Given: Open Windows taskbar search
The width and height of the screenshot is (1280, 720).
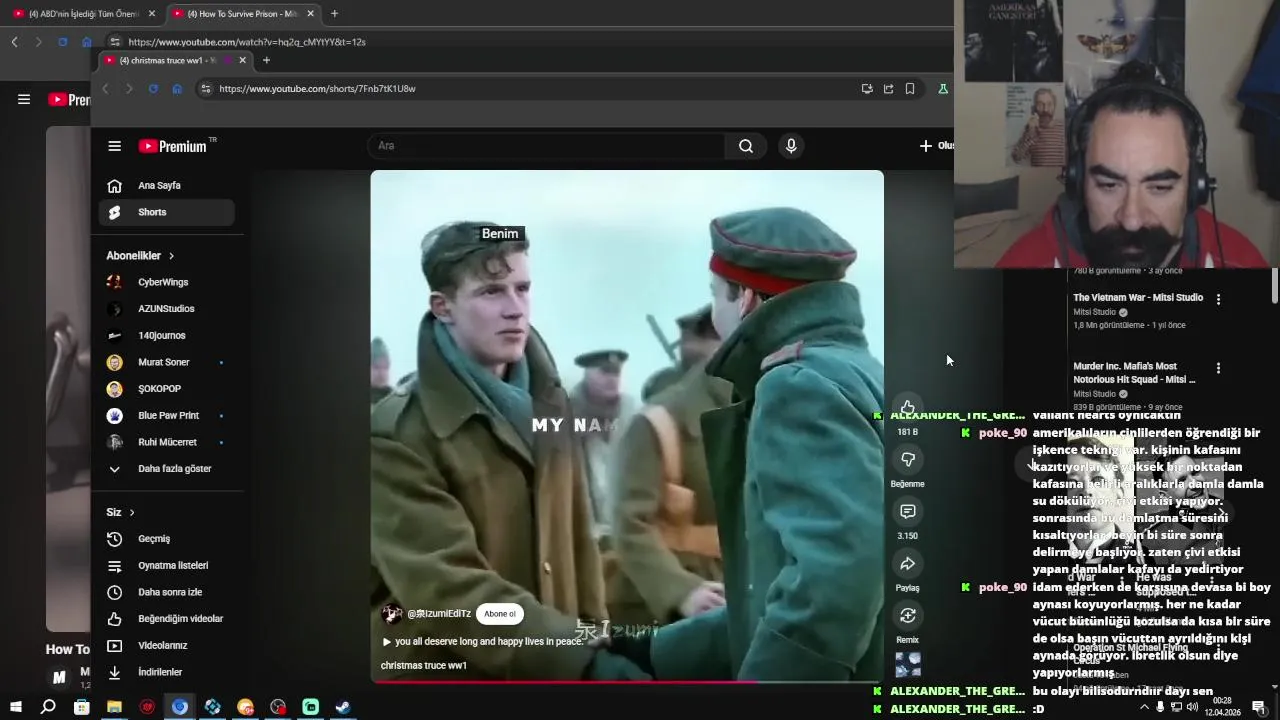Looking at the screenshot, I should click(47, 707).
